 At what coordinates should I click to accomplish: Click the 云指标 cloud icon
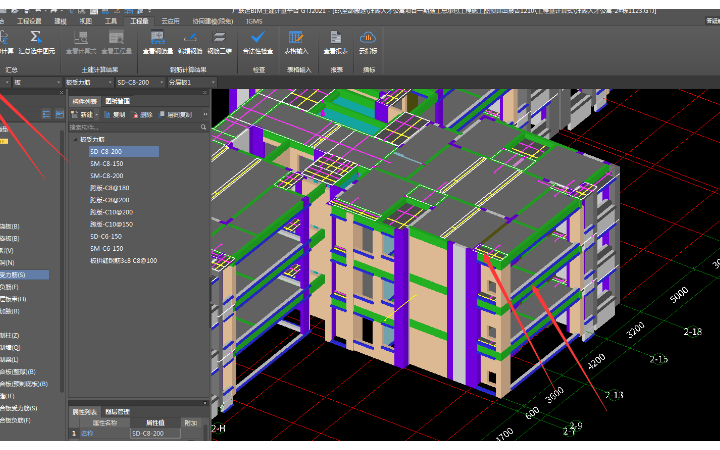tap(368, 38)
